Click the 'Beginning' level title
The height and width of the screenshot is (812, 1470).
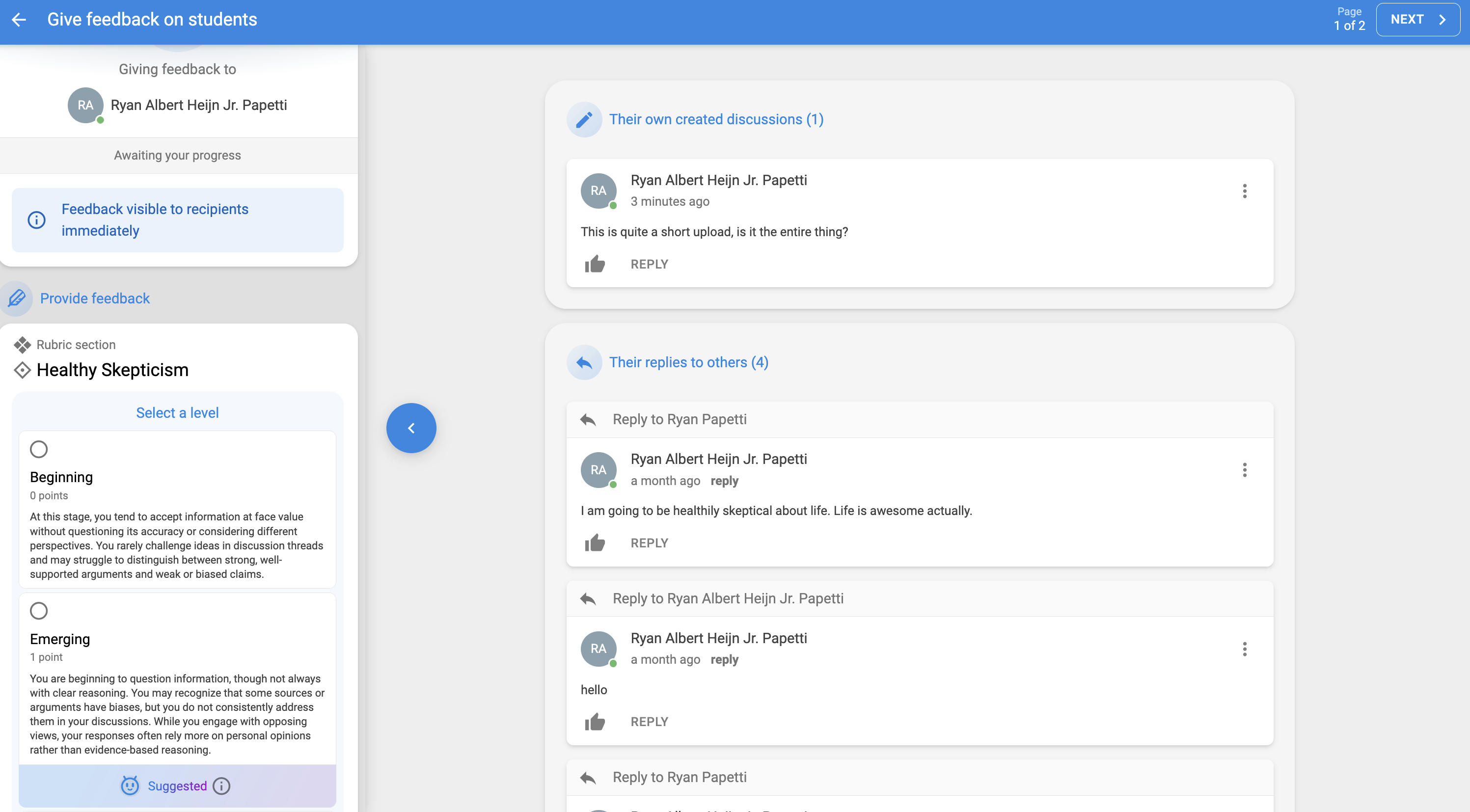click(61, 477)
